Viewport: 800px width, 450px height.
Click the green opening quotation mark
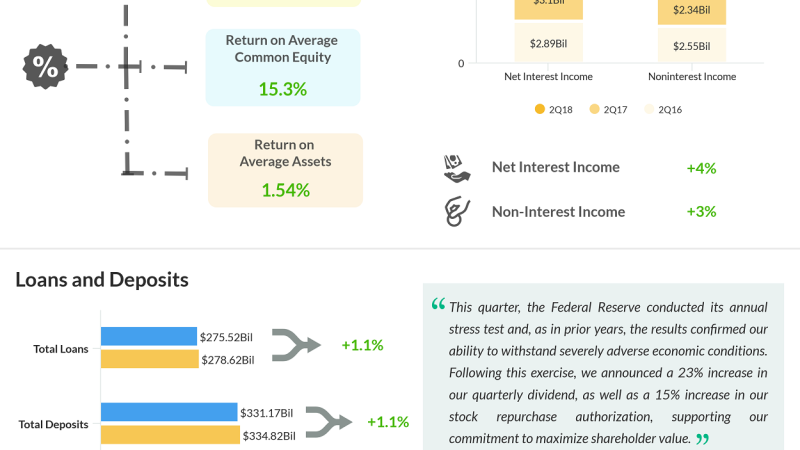coord(438,305)
